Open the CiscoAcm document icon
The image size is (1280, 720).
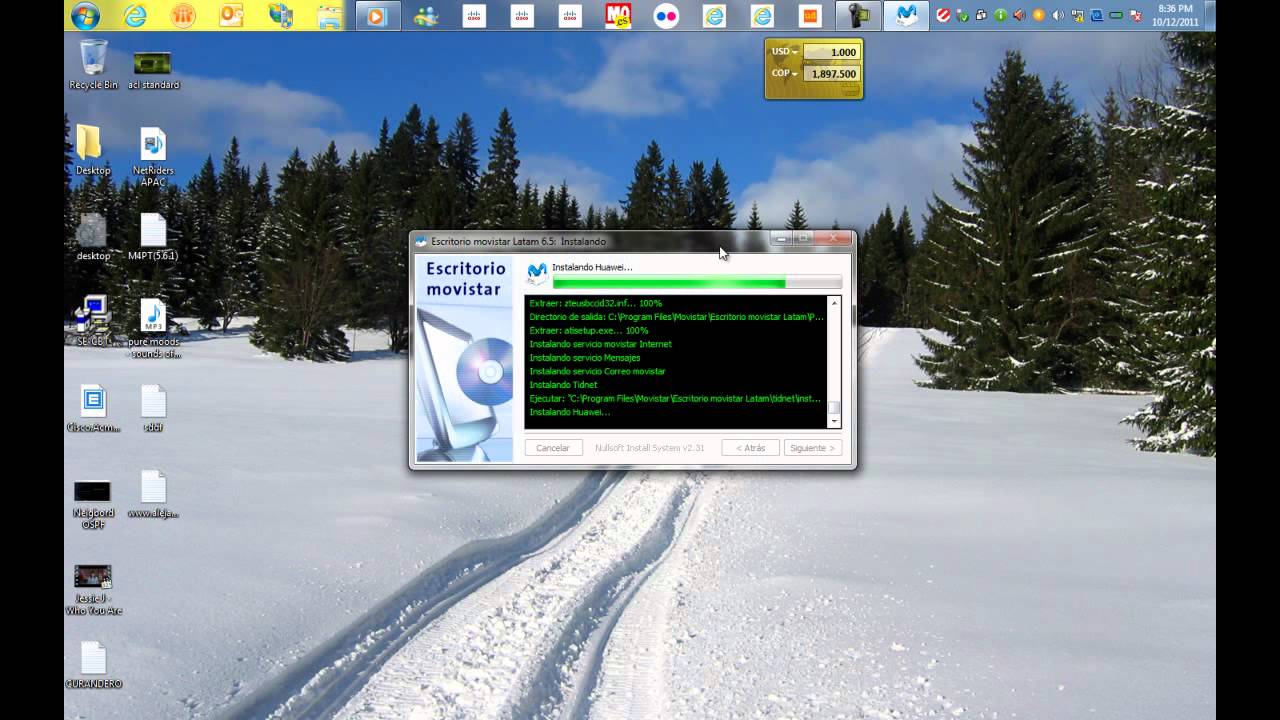(x=93, y=408)
